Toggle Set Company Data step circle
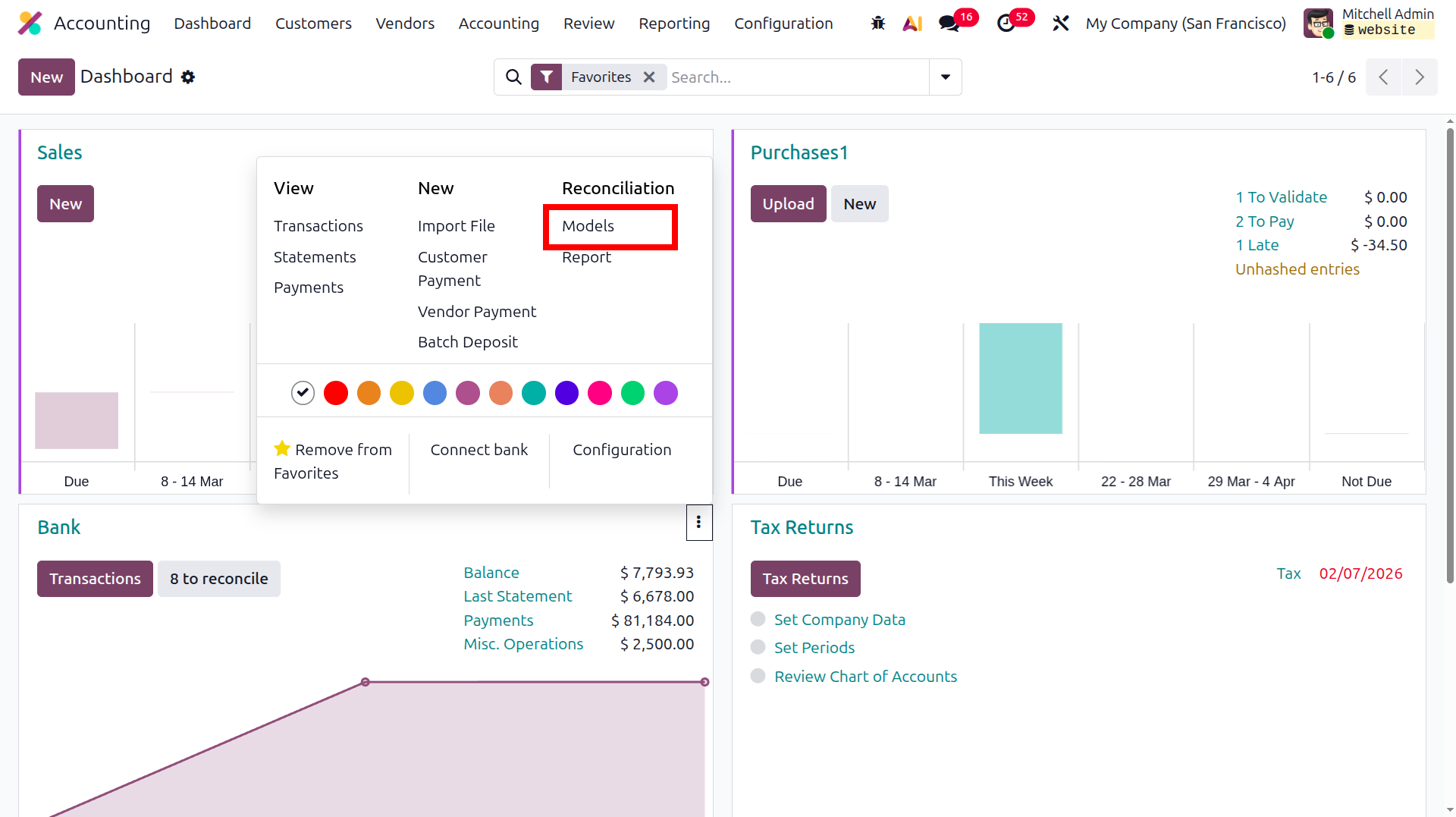Screen dimensions: 1456x817 click(x=758, y=619)
